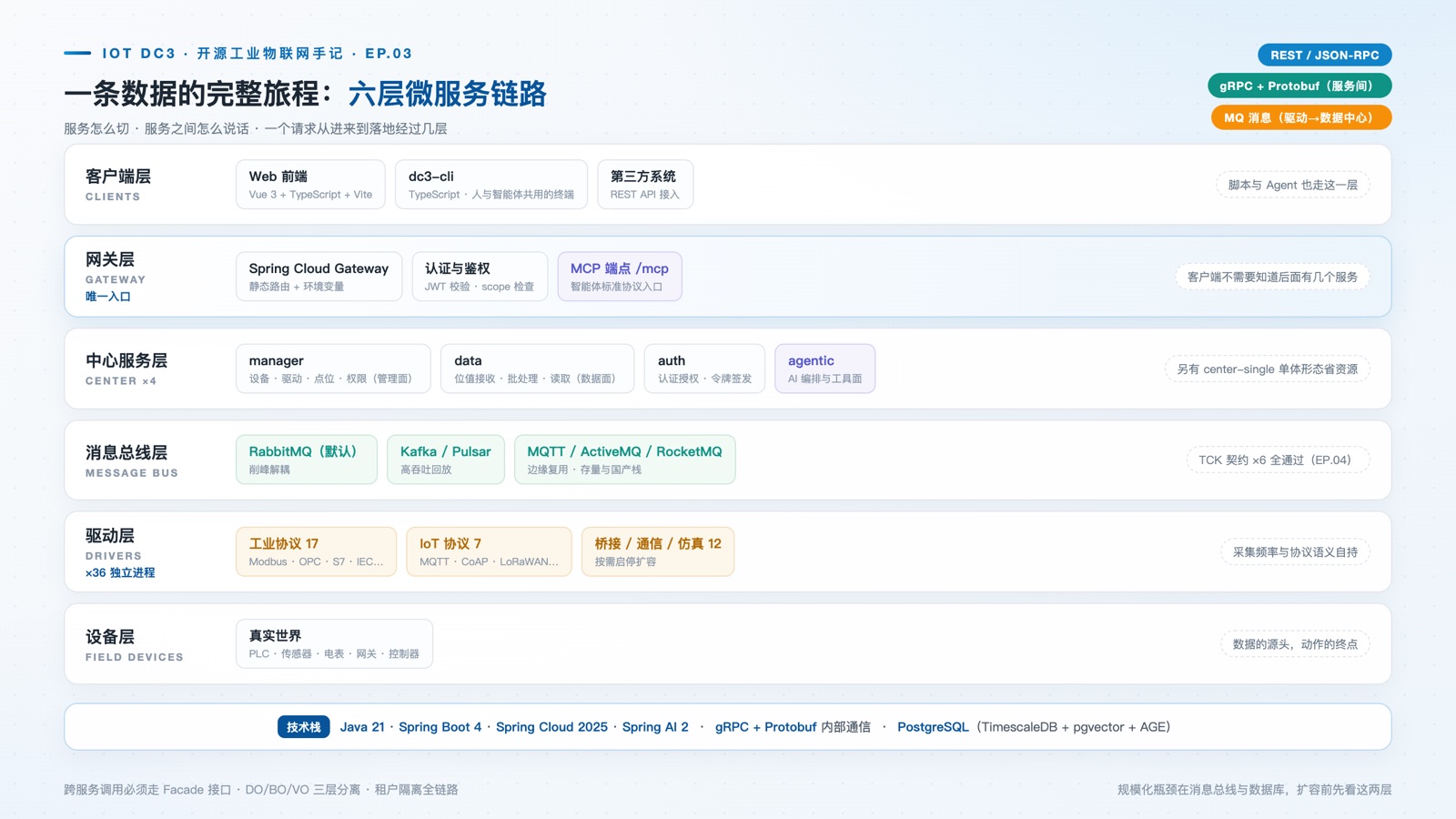Select the 工业协议 17 card
The image size is (1456, 819).
(x=317, y=551)
